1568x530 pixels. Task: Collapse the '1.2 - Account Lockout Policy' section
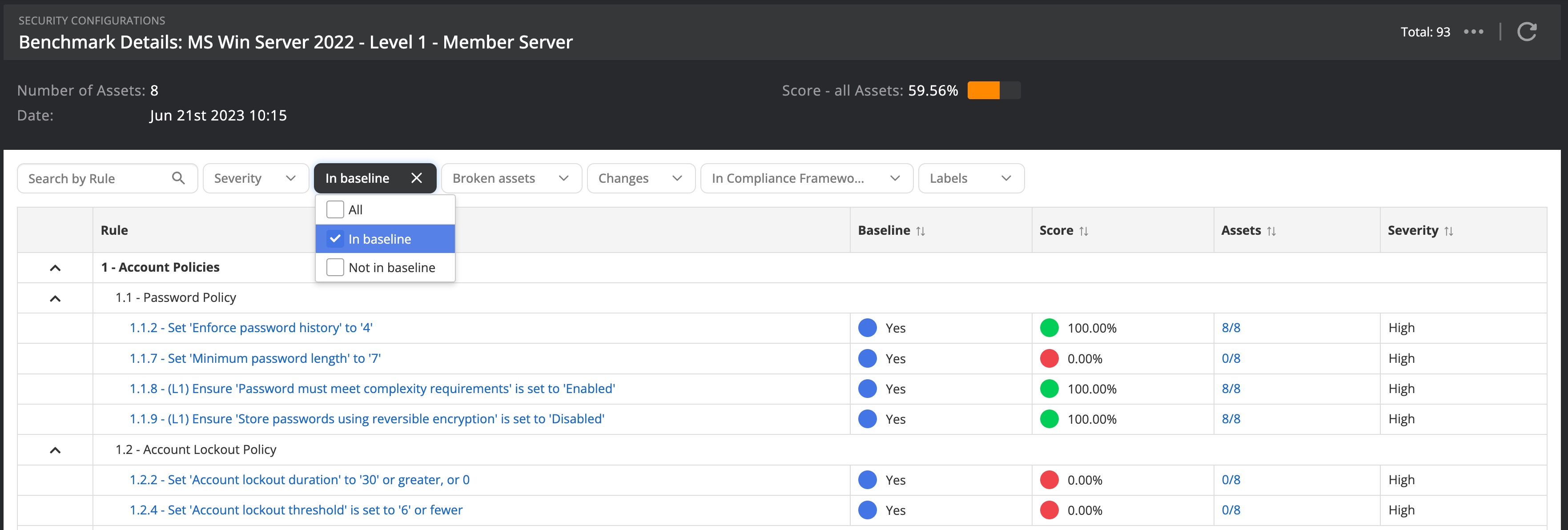56,450
